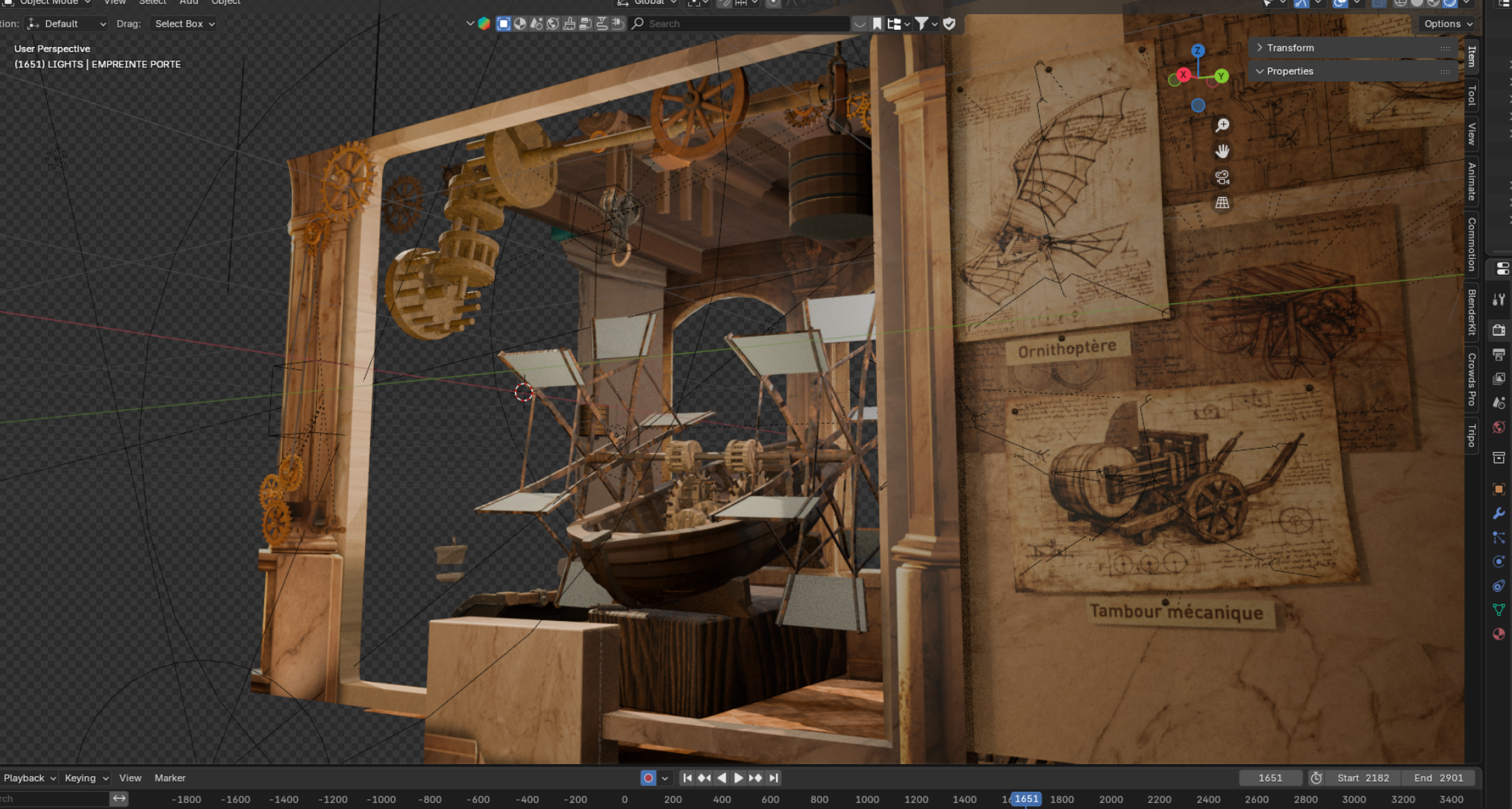Open the Output printer properties tab

tap(1498, 354)
